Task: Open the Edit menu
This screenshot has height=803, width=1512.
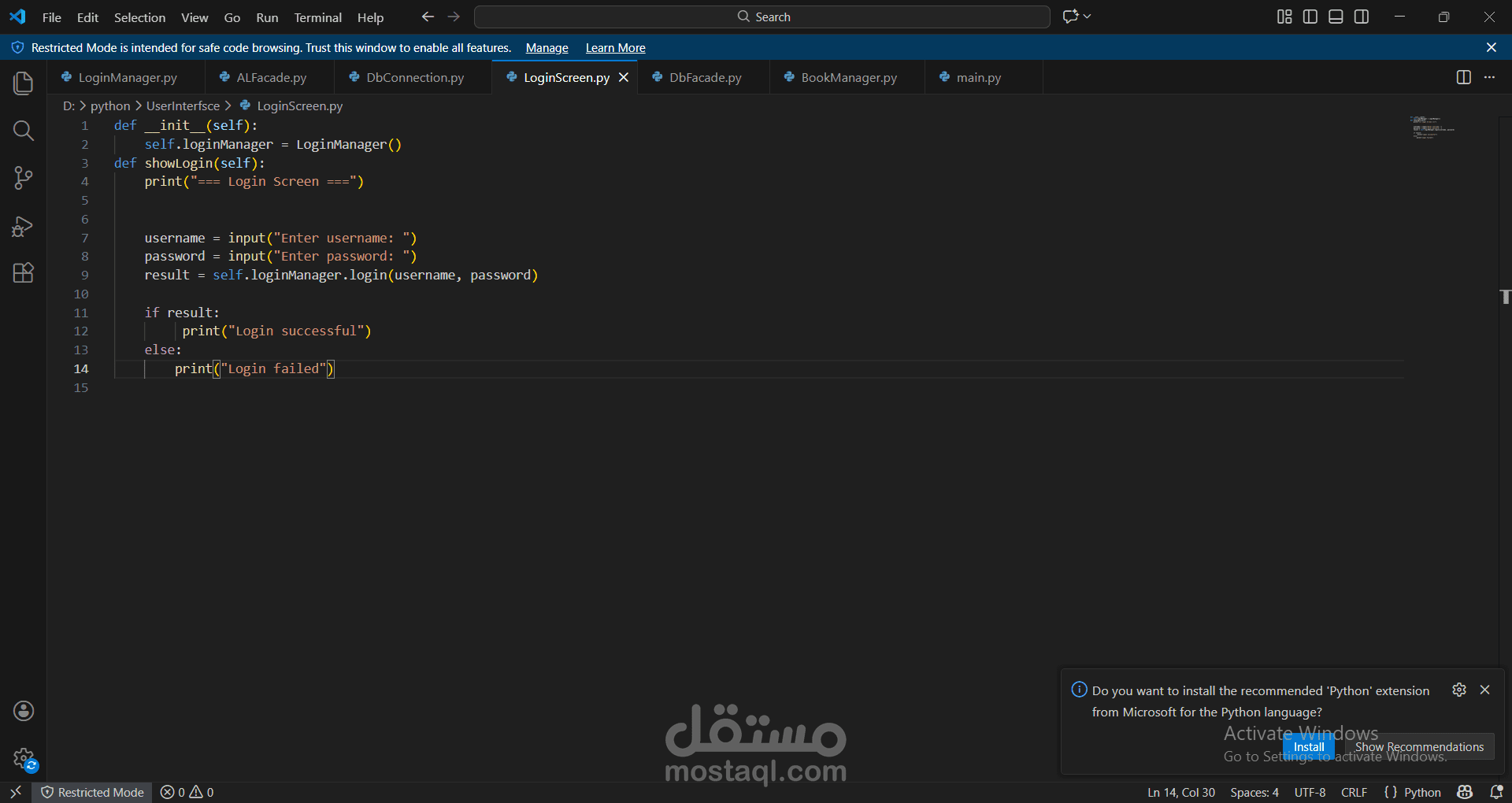Action: tap(87, 17)
